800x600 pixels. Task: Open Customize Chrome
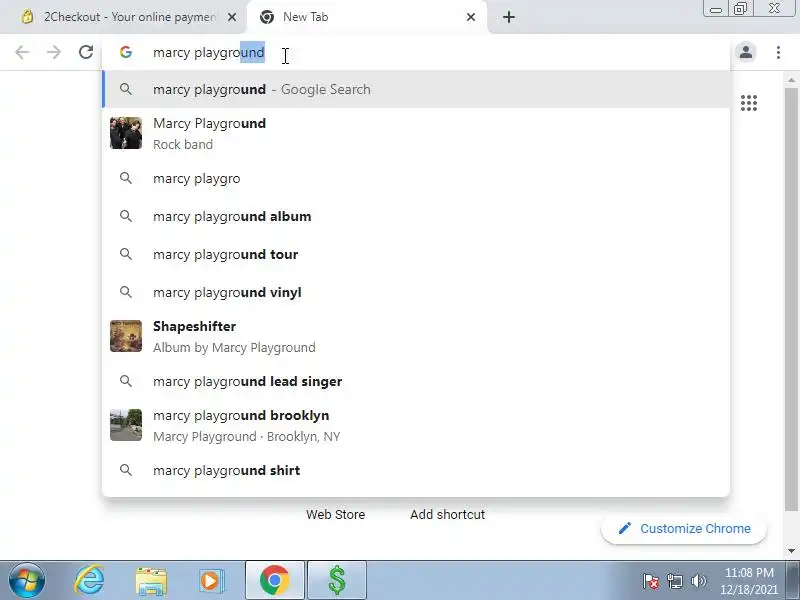pyautogui.click(x=684, y=529)
